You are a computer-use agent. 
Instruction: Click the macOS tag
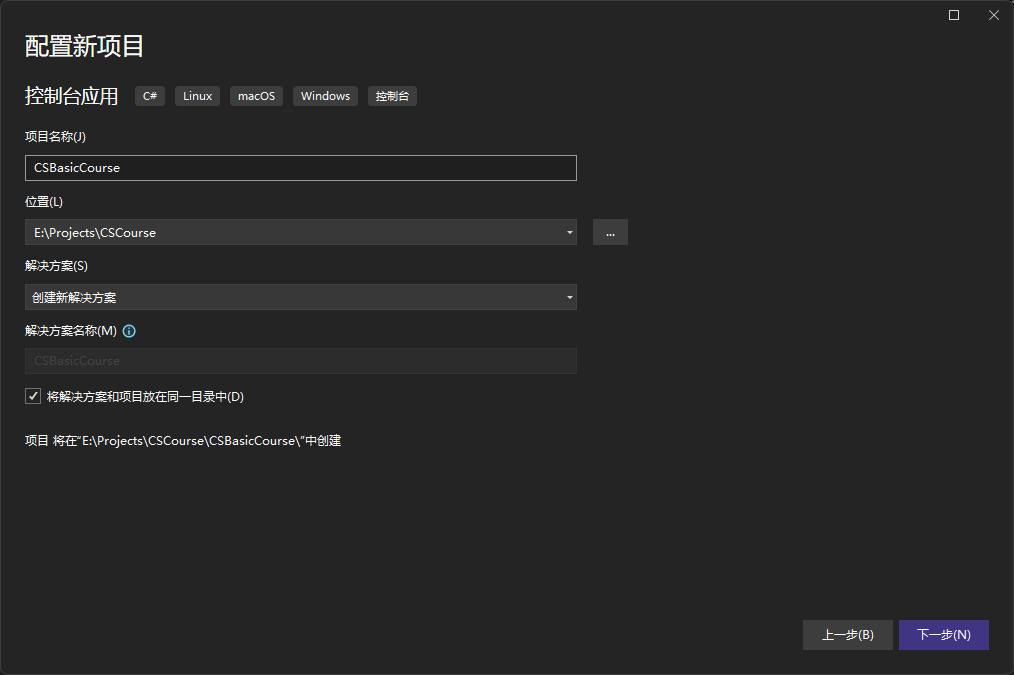click(256, 96)
